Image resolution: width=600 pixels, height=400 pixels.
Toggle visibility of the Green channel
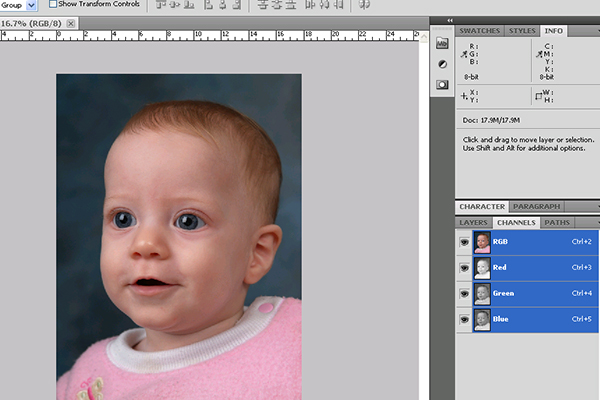point(464,294)
